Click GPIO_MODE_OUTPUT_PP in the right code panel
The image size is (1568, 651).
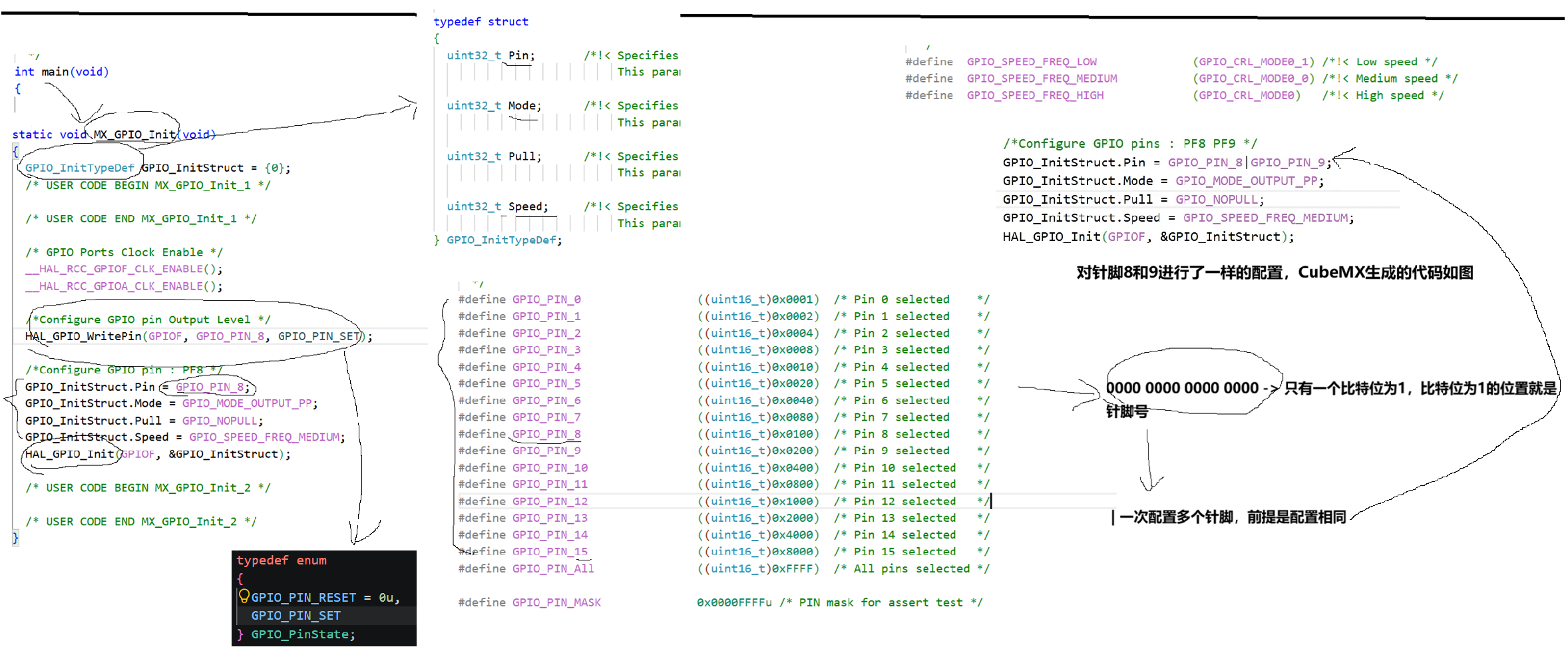(x=1247, y=181)
